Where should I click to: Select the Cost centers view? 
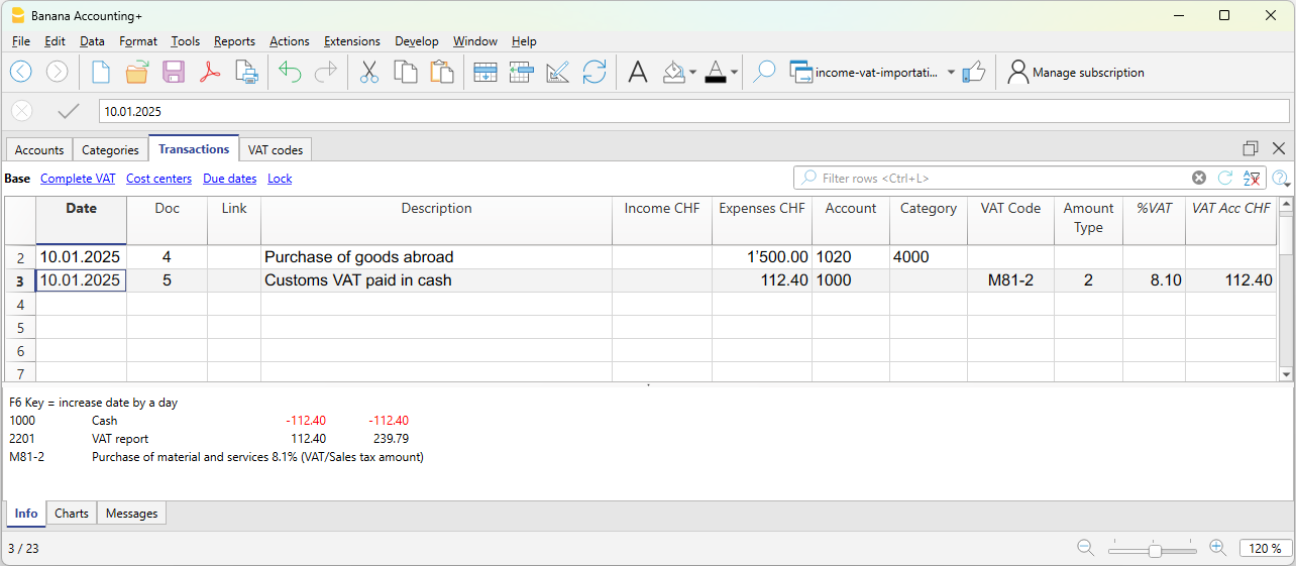[x=159, y=179]
